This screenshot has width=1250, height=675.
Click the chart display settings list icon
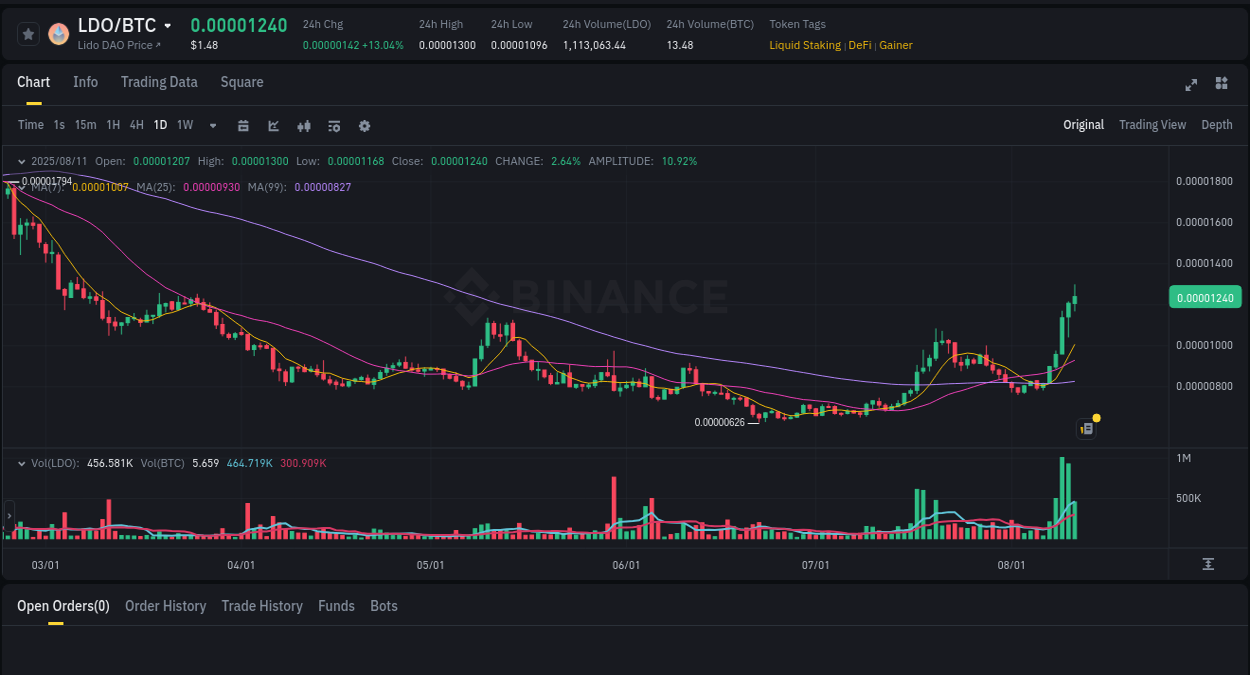pos(333,125)
